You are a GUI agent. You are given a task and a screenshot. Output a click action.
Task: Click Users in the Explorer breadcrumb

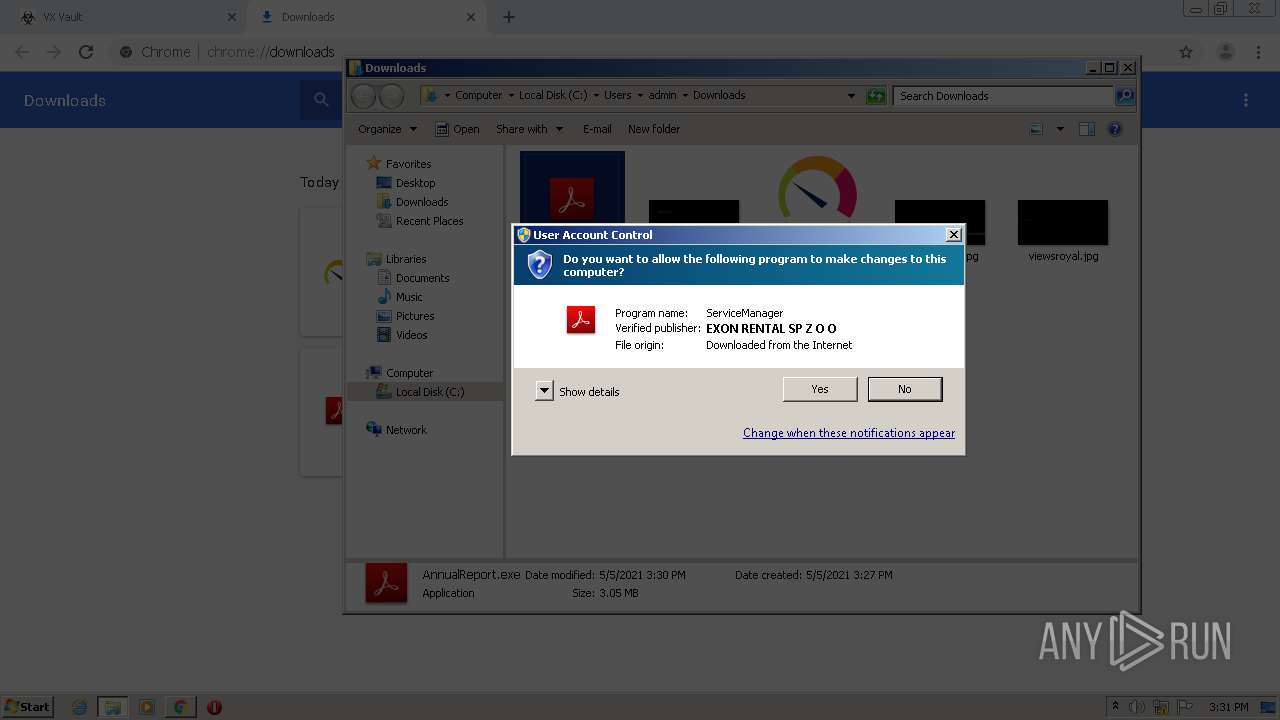pos(617,95)
